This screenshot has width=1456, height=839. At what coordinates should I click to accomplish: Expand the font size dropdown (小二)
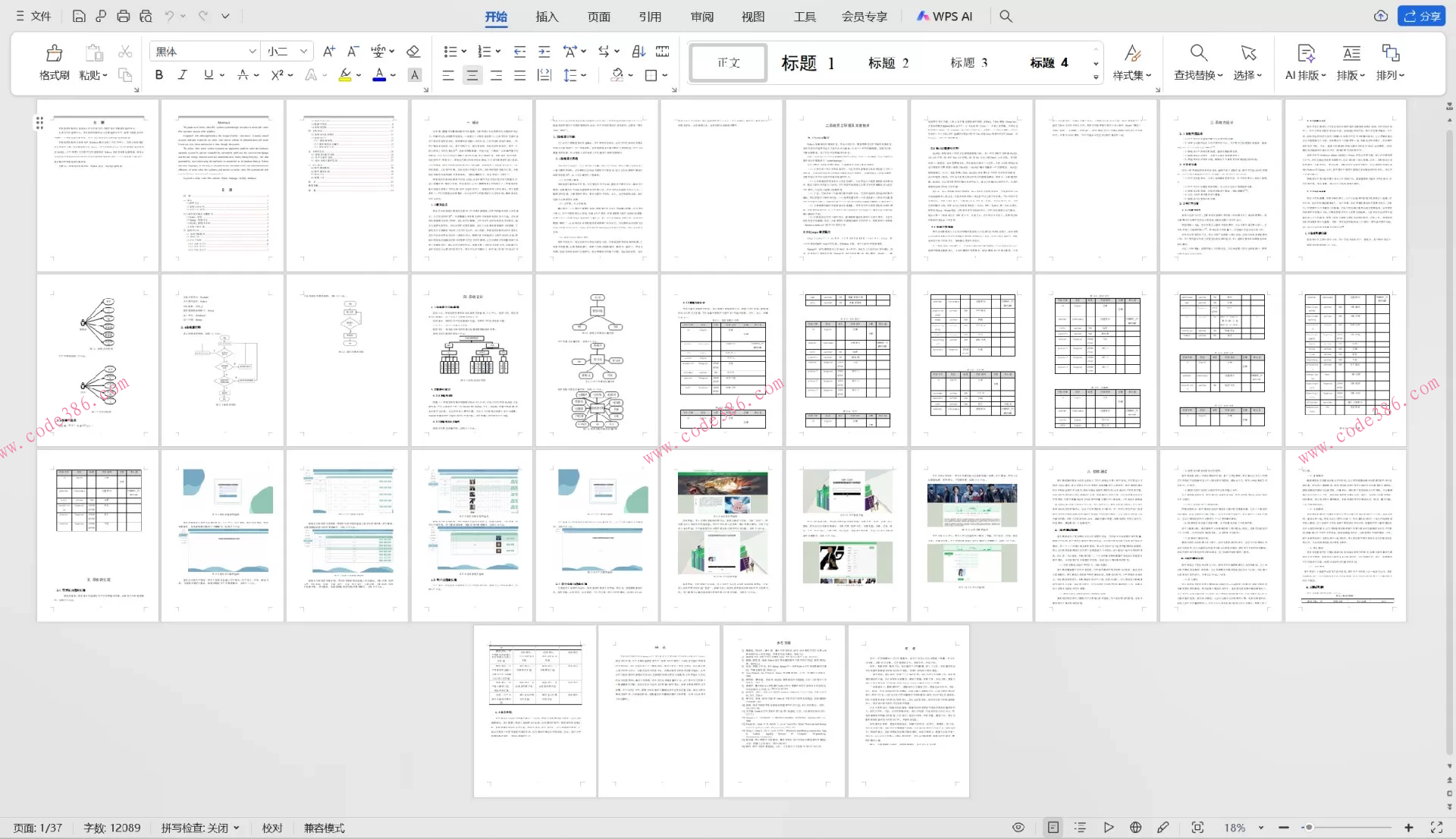click(x=303, y=52)
